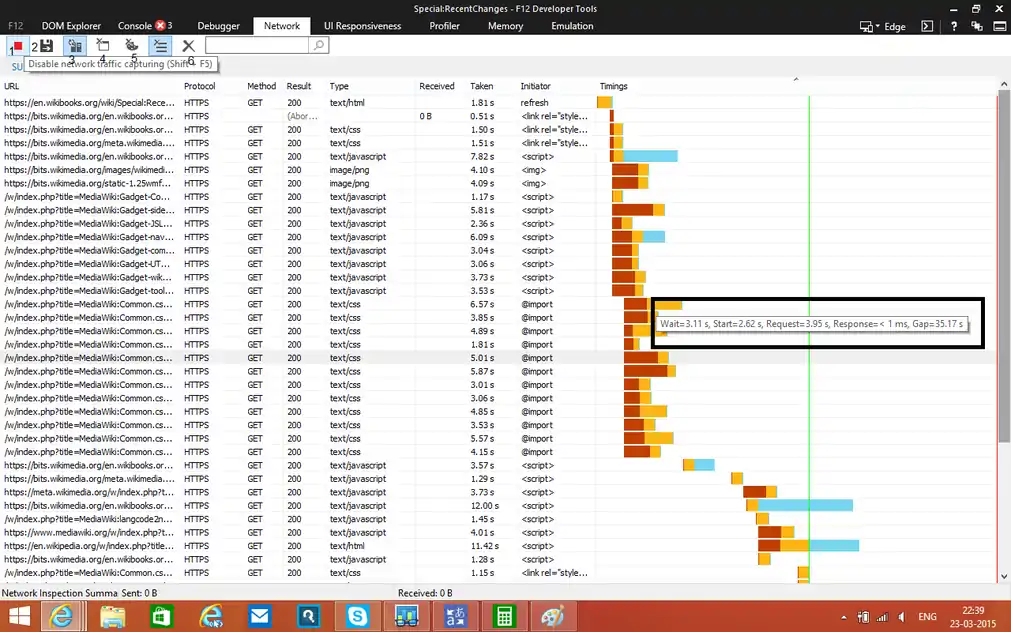Screen dimensions: 1011x632
Task: Click the magnifier search icon
Action: 318,46
